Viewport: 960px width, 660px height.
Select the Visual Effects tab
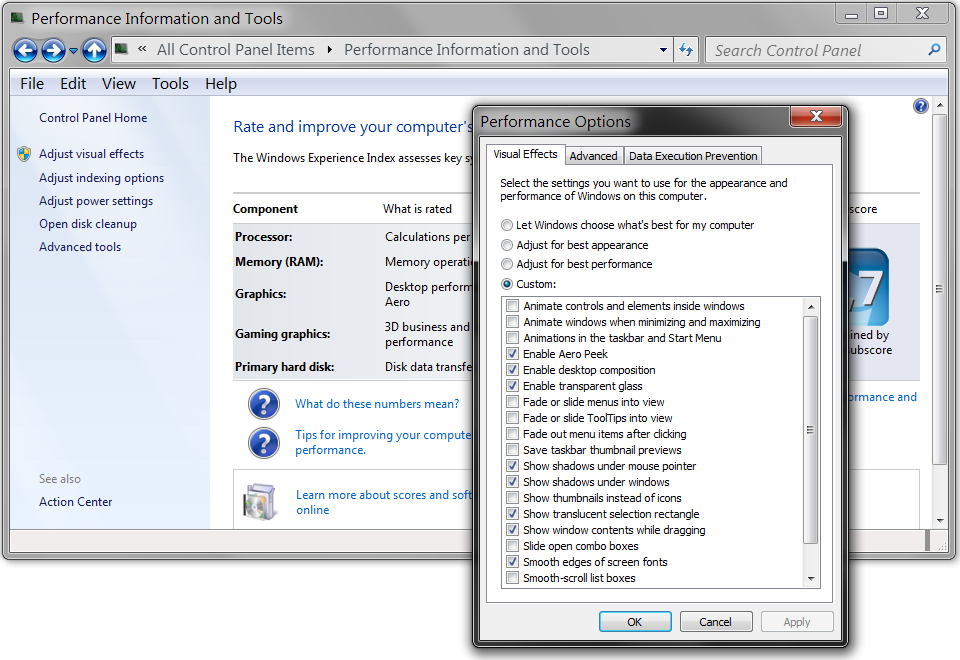tap(525, 154)
